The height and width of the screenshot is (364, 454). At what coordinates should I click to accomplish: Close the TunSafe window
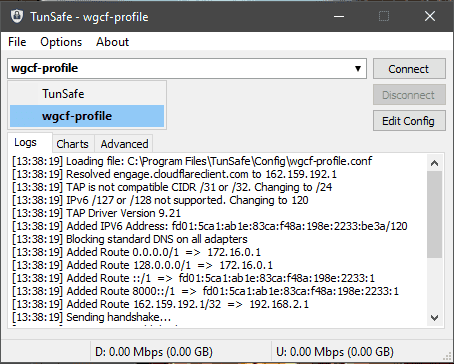click(x=430, y=16)
